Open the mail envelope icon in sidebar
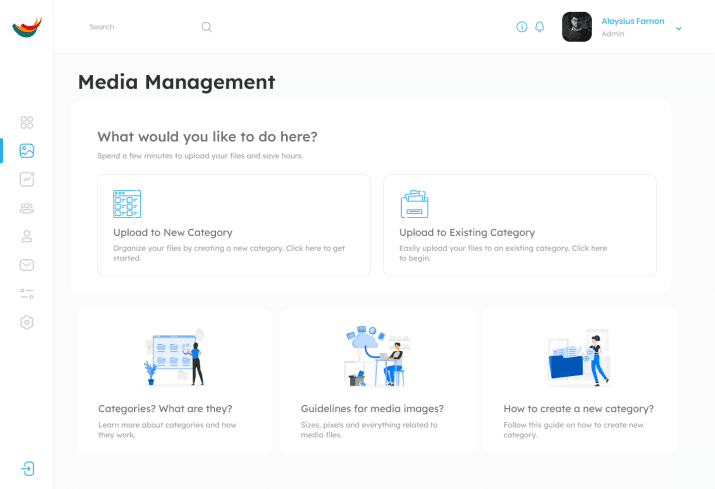This screenshot has width=715, height=489. (27, 265)
